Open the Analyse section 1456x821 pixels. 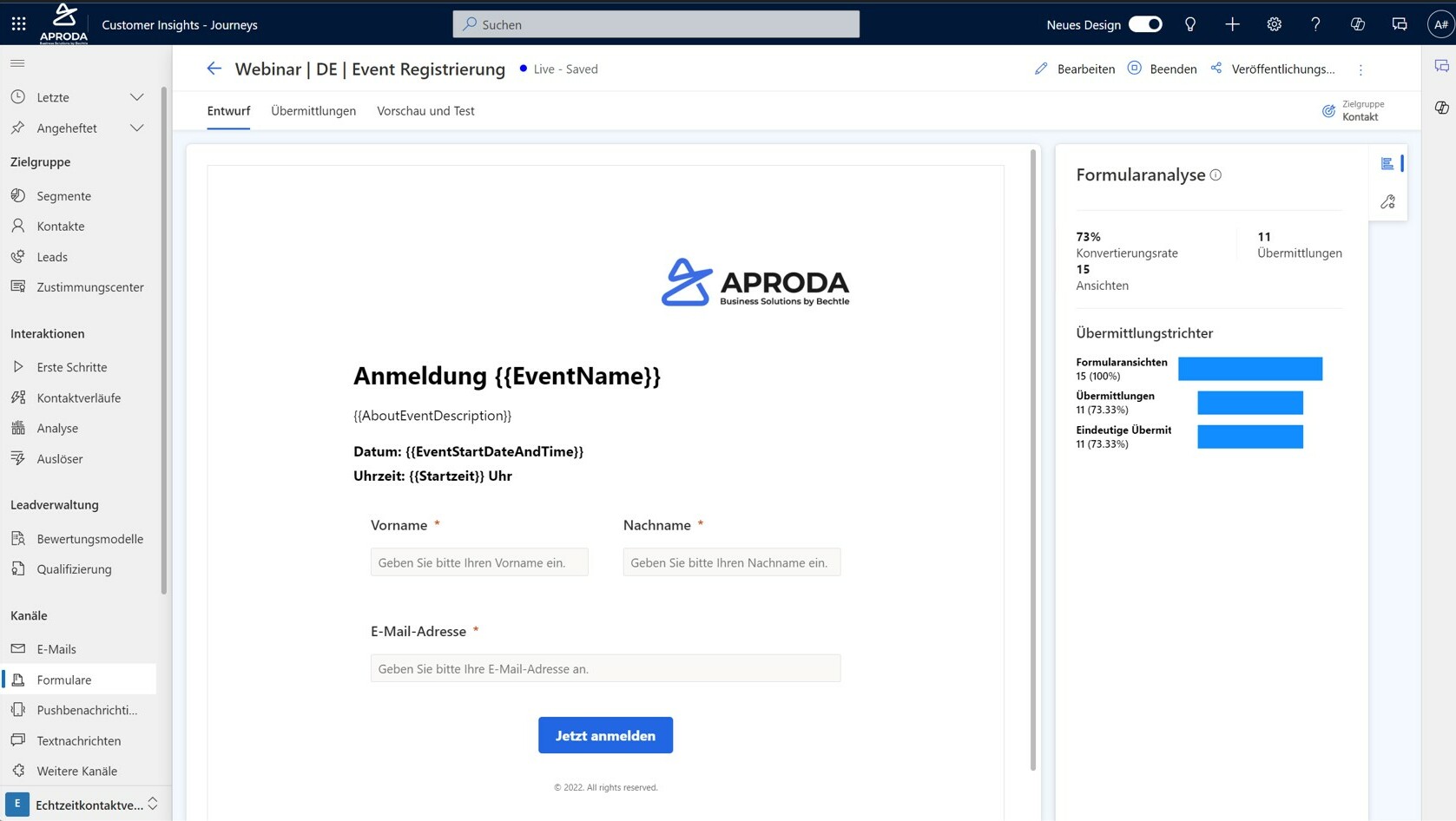(57, 428)
